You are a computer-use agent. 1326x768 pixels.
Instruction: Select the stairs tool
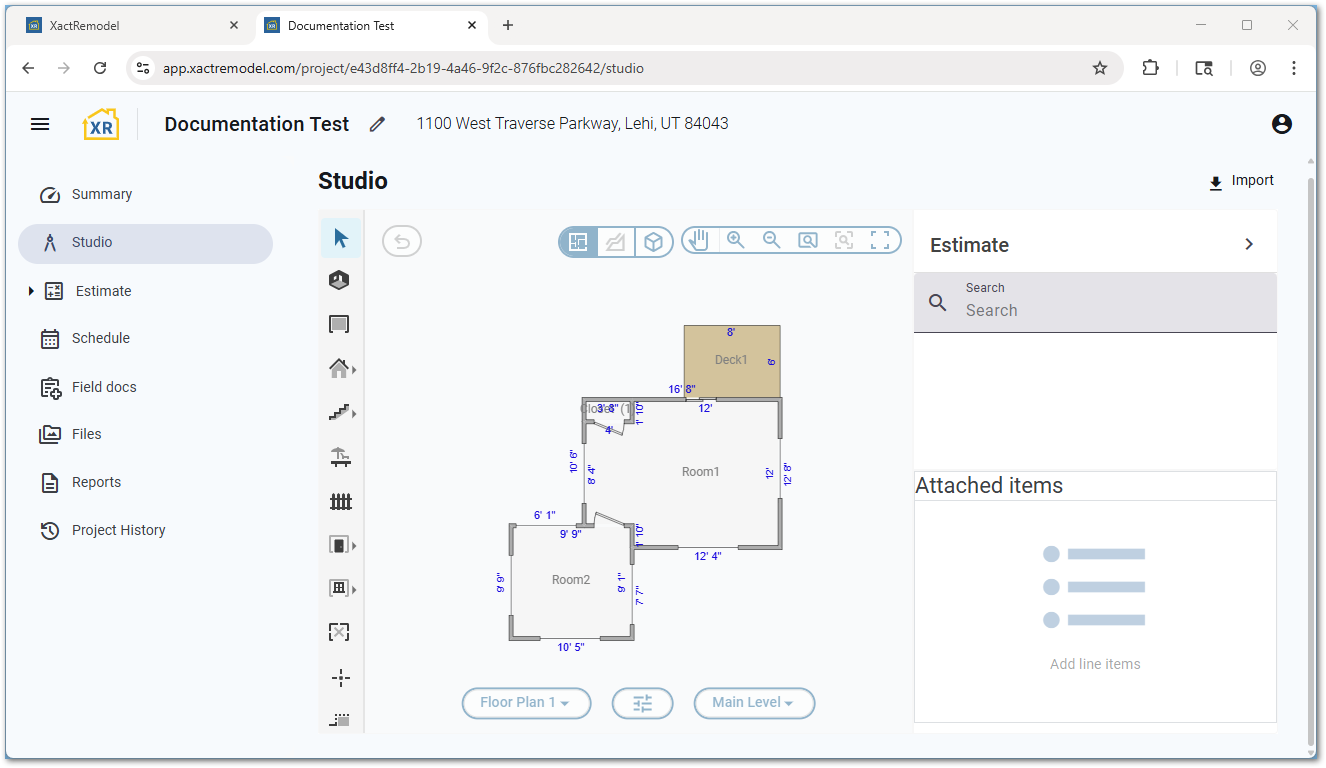coord(340,412)
